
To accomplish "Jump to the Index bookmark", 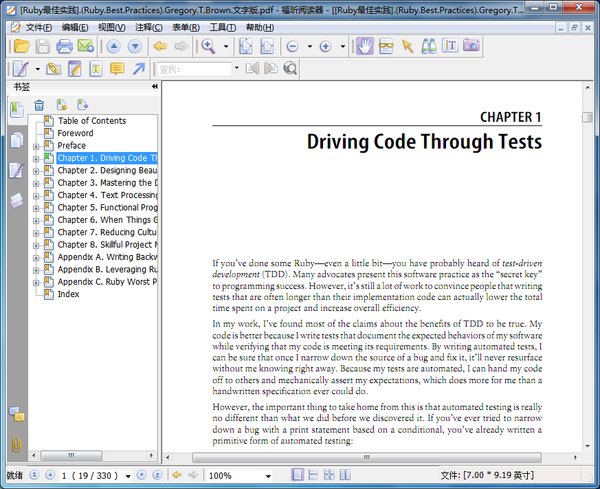I will click(x=68, y=294).
